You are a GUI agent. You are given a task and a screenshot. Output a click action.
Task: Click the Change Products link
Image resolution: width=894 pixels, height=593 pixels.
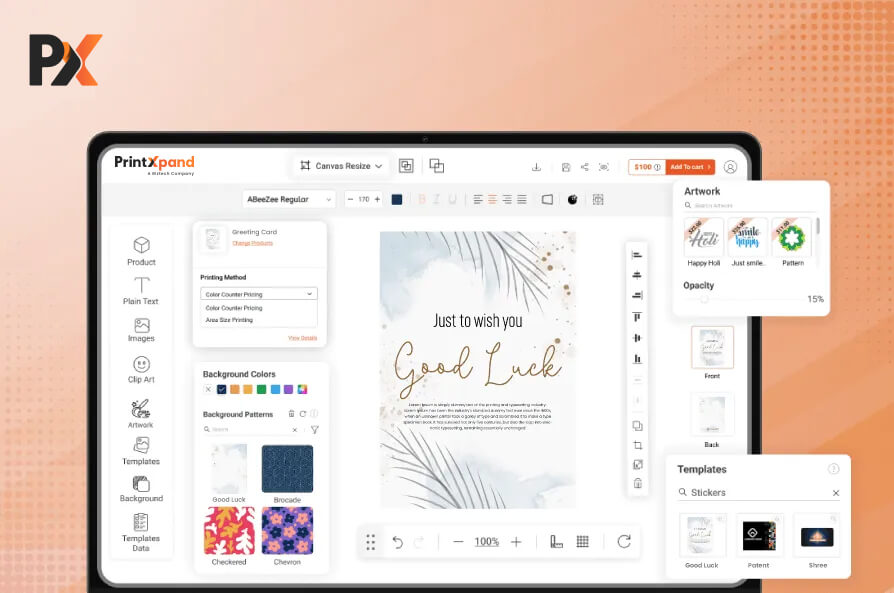tap(252, 243)
